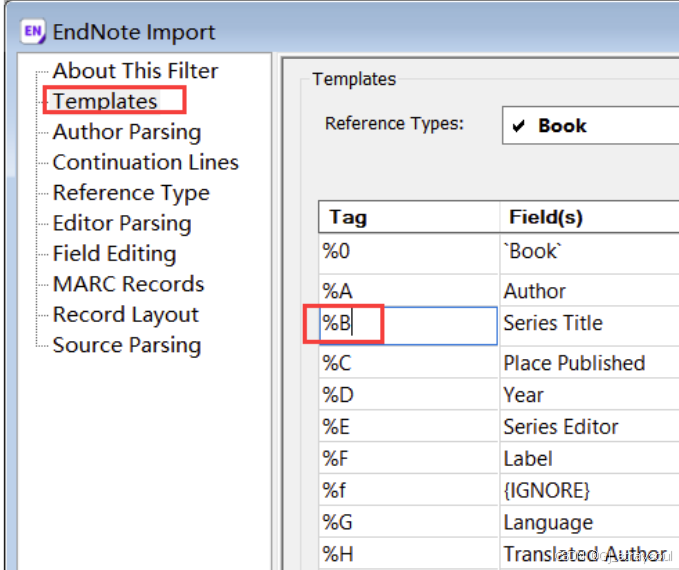Click the Series Editor field cell
This screenshot has width=679, height=570.
pyautogui.click(x=589, y=427)
